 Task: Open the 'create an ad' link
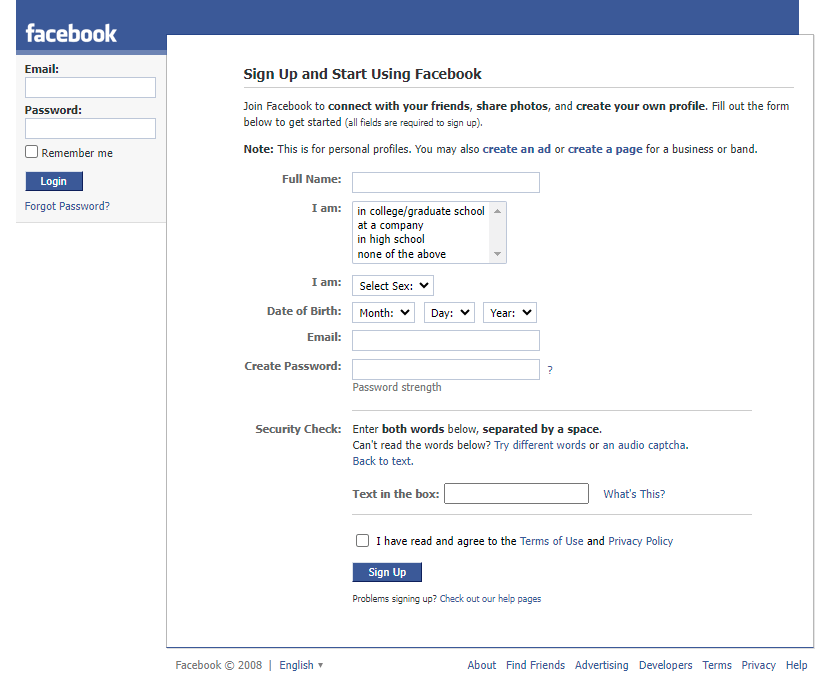click(x=517, y=149)
